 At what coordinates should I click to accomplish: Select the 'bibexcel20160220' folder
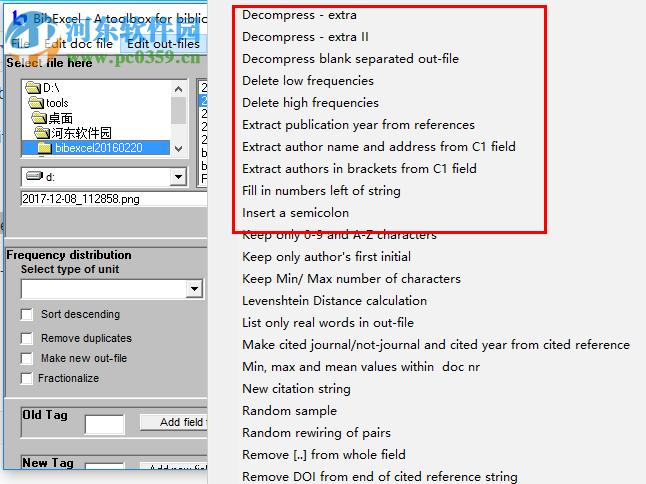tap(99, 148)
